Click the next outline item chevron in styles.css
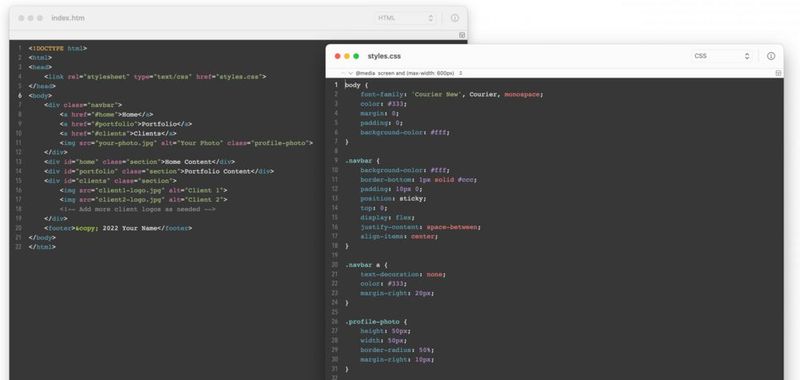 click(350, 73)
